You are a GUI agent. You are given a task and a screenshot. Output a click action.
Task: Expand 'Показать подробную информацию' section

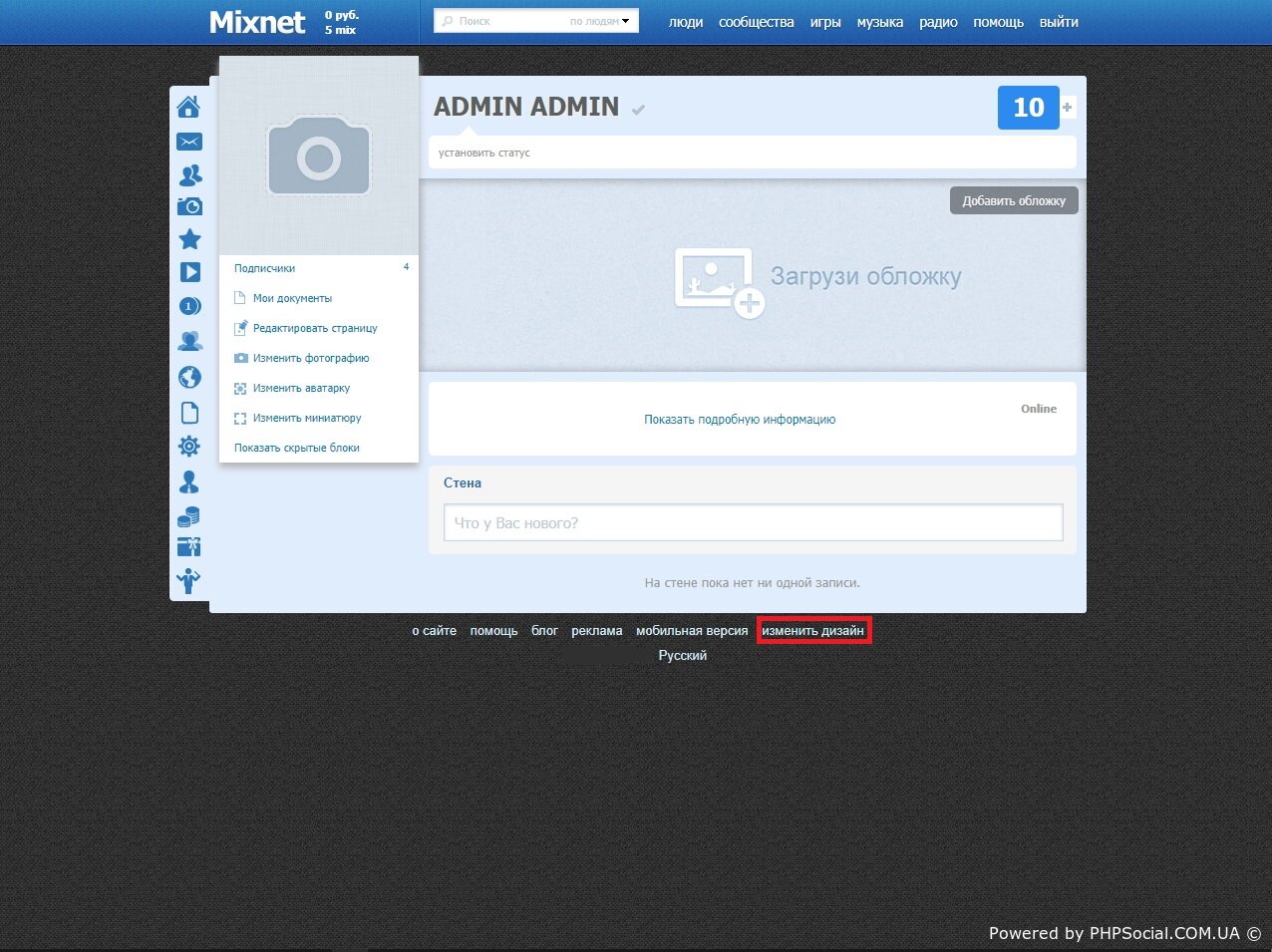[740, 420]
